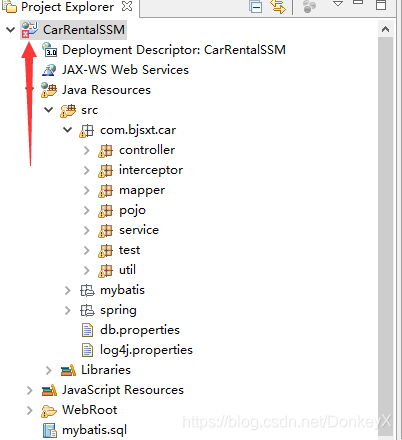Toggle Link with Editor icon
The height and width of the screenshot is (440, 402).
[278, 6]
